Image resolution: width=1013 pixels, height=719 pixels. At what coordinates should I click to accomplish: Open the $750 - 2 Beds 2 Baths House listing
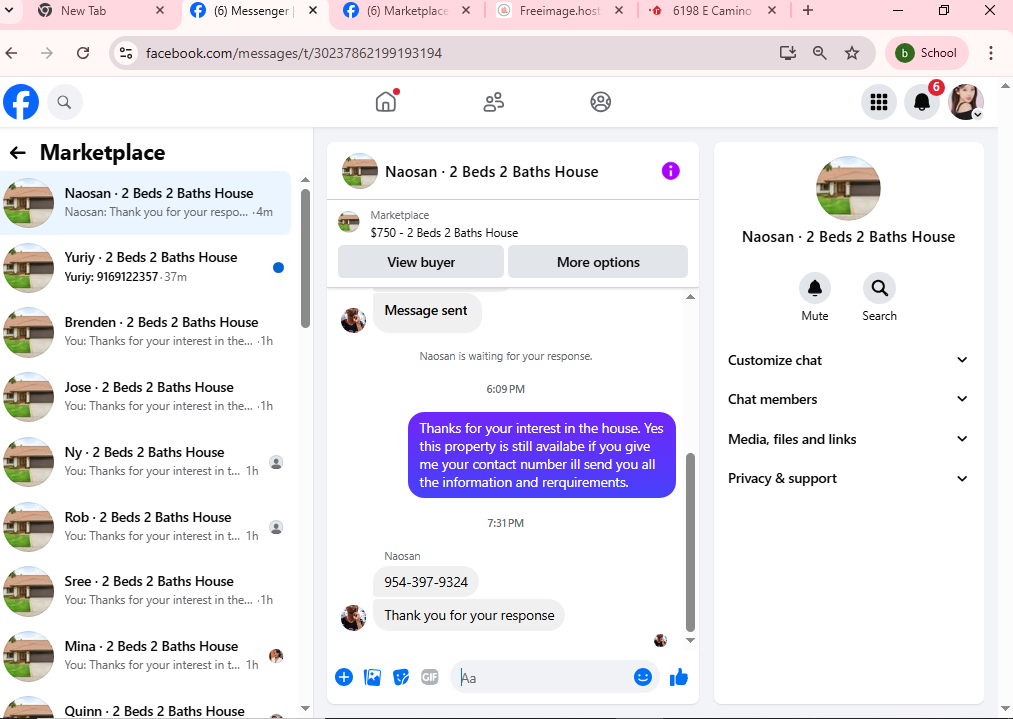point(444,233)
